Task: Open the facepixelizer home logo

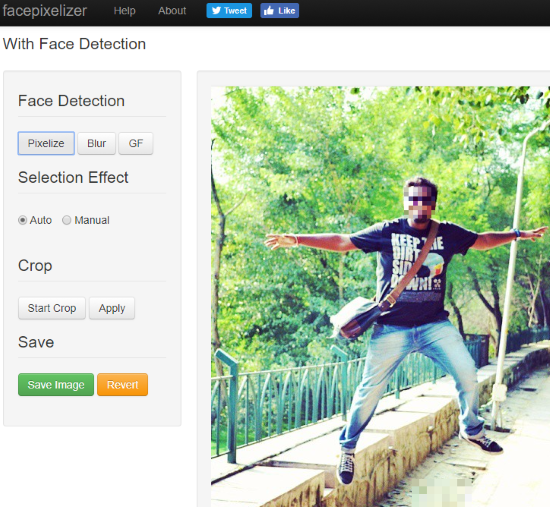Action: pyautogui.click(x=45, y=11)
